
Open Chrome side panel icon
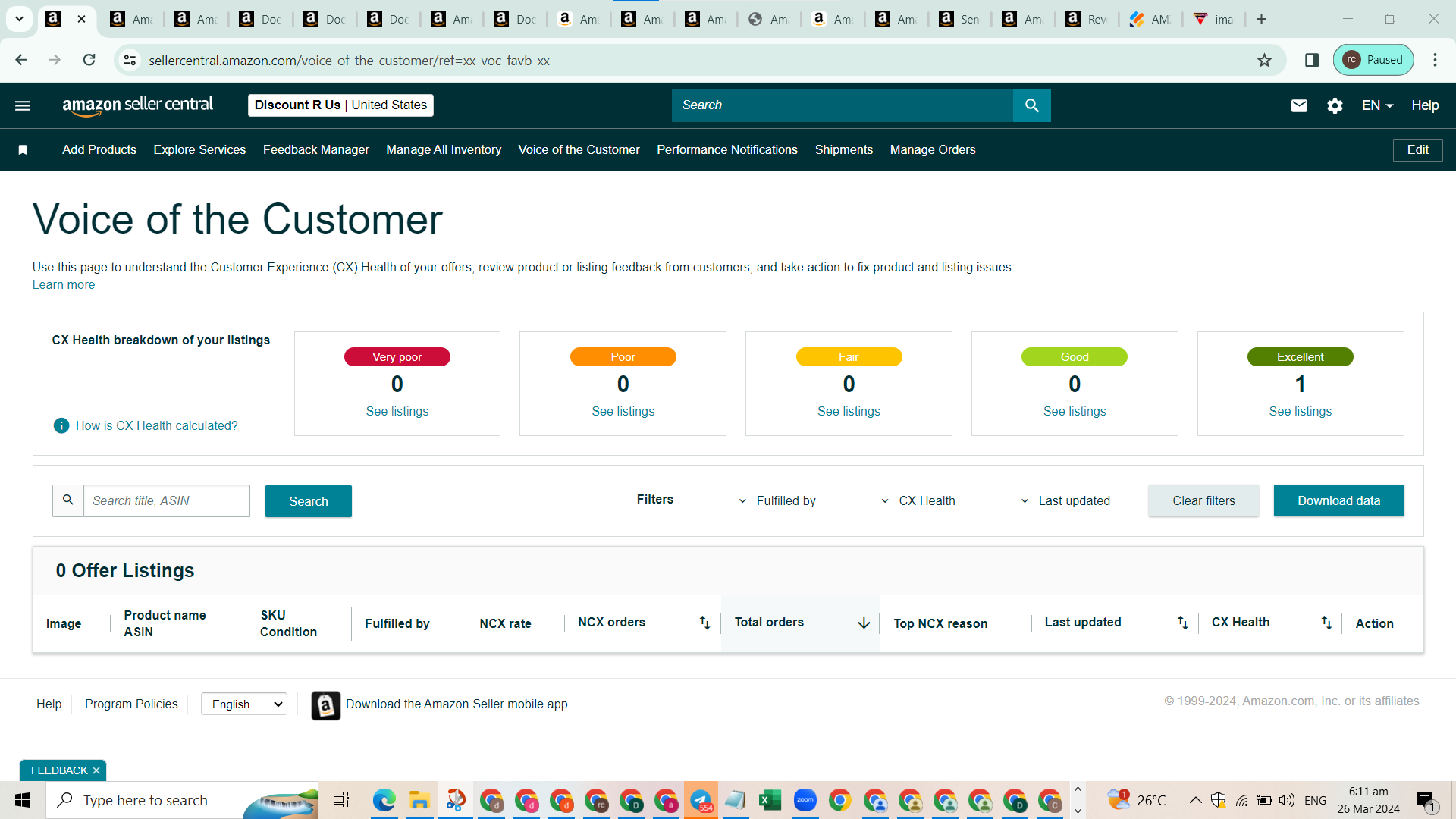[x=1312, y=60]
